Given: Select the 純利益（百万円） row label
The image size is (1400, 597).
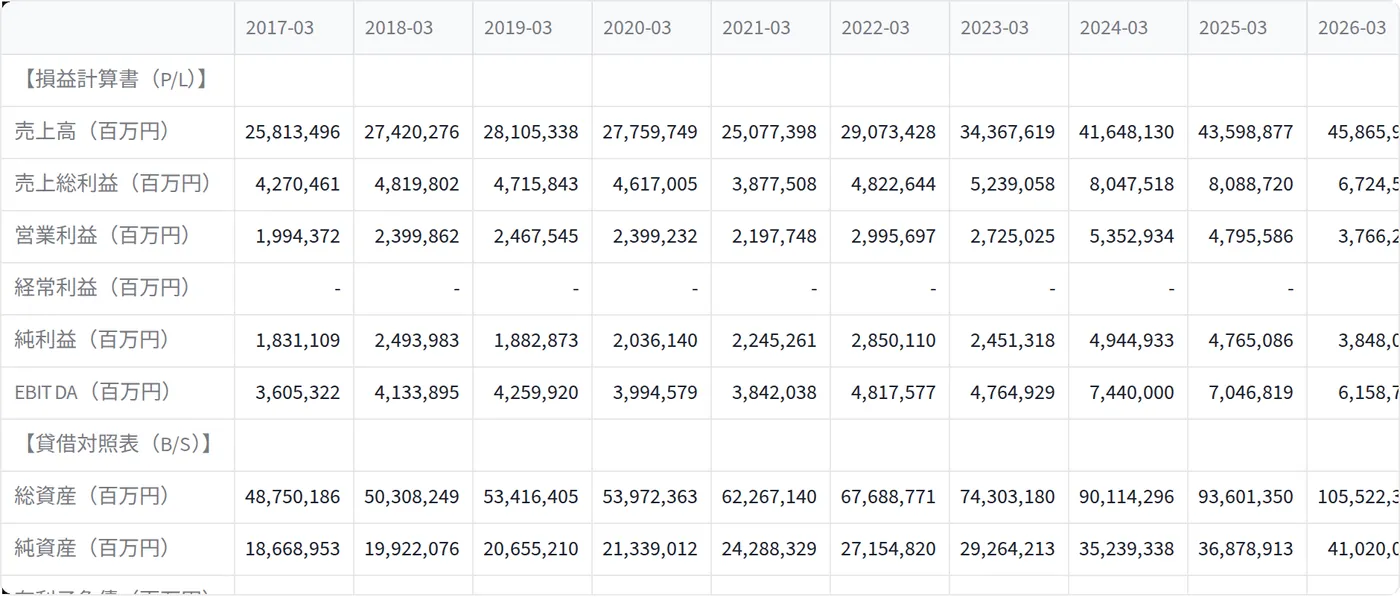Looking at the screenshot, I should (92, 340).
